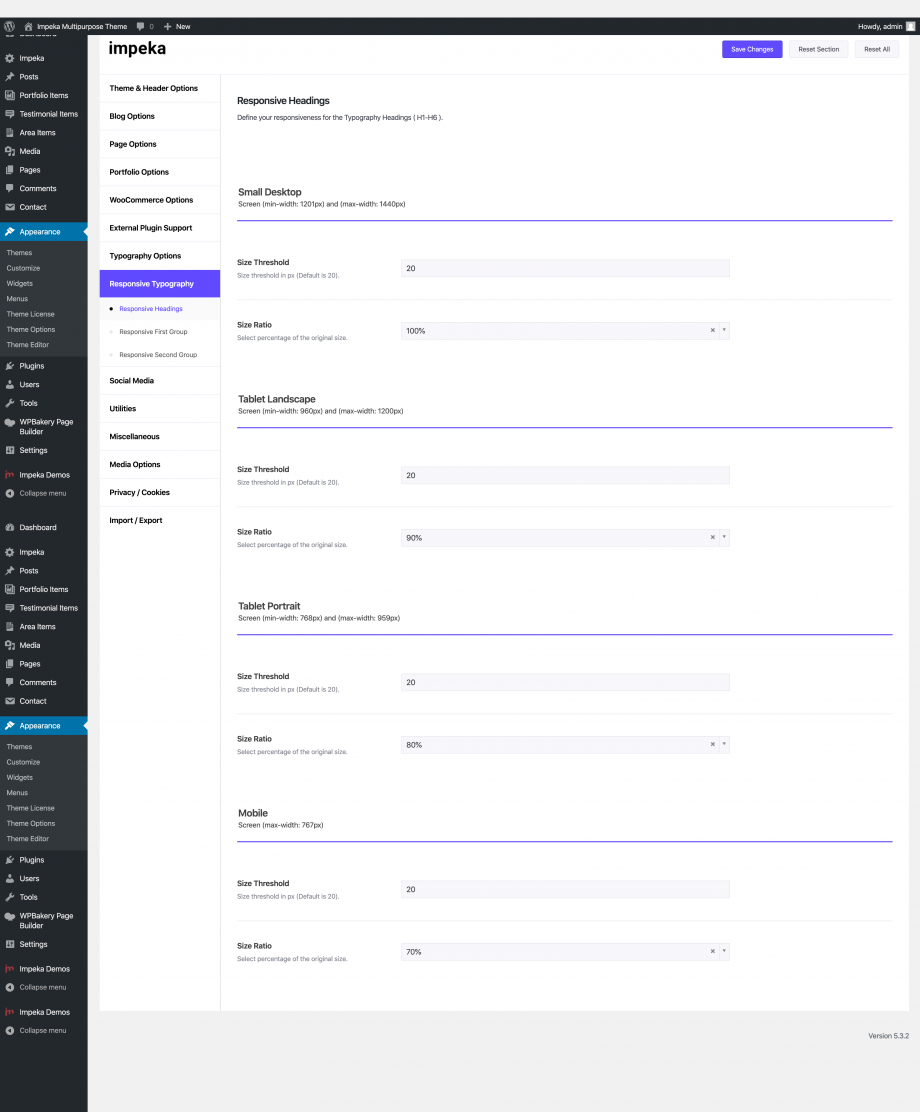This screenshot has width=920, height=1112.
Task: Open the Small Desktop Size Ratio dropdown
Action: (x=723, y=330)
